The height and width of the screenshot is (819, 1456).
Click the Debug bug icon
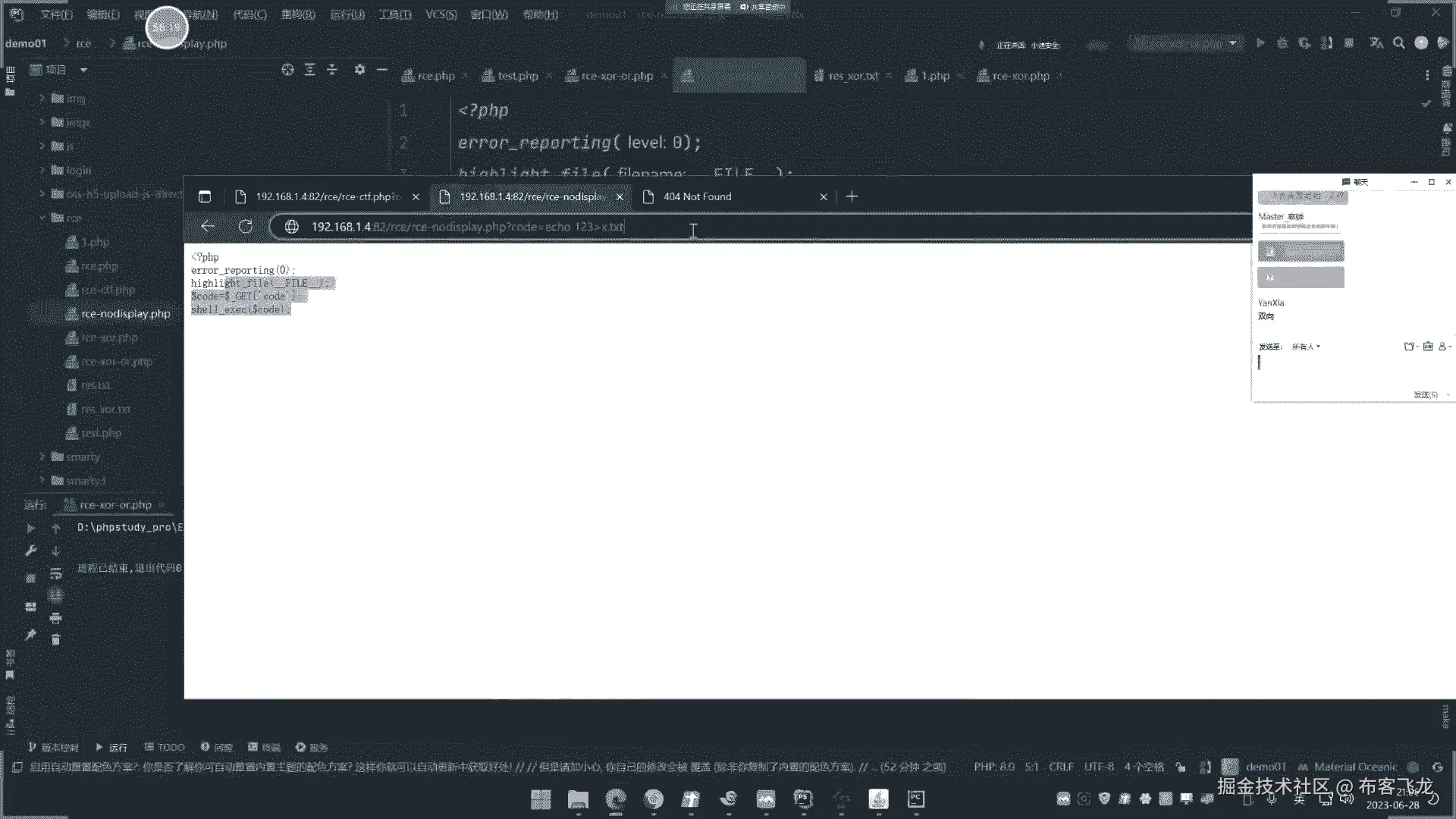(x=1282, y=43)
